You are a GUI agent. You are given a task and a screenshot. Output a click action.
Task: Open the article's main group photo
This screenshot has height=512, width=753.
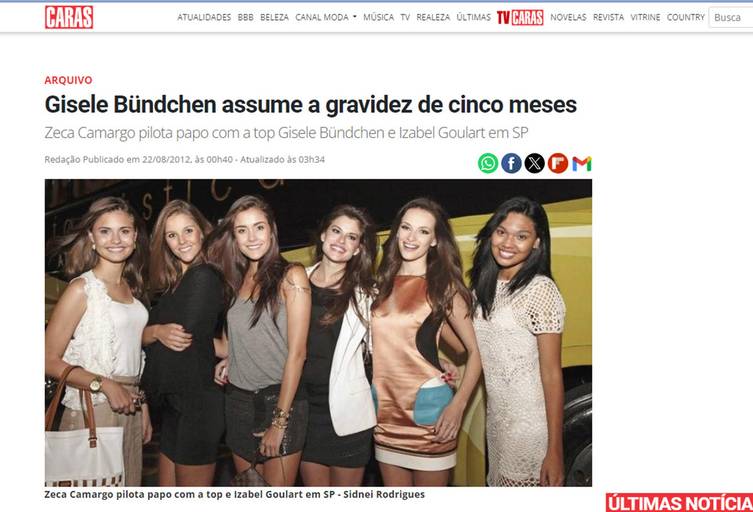point(318,333)
